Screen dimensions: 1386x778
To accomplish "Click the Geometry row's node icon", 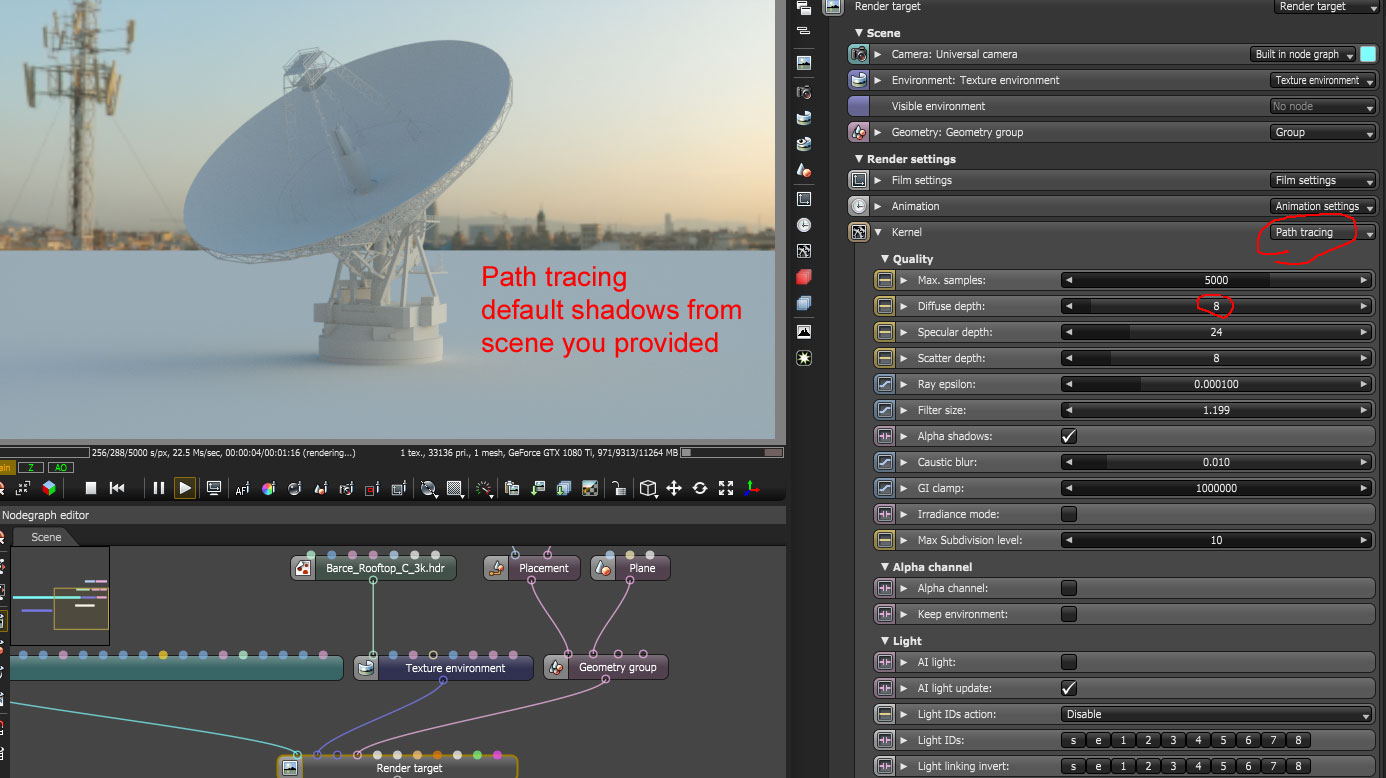I will coord(858,132).
